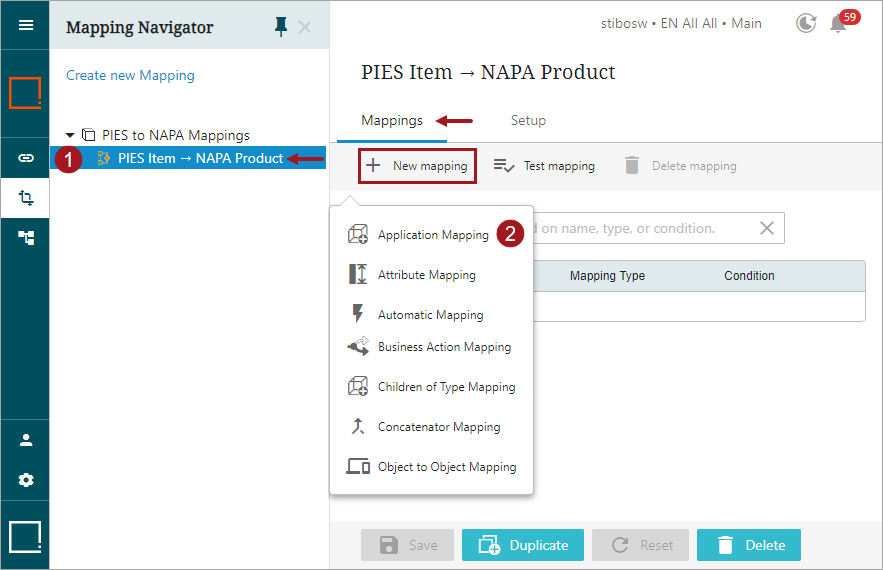This screenshot has width=883, height=570.
Task: Click the Create new Mapping link
Action: [x=130, y=75]
